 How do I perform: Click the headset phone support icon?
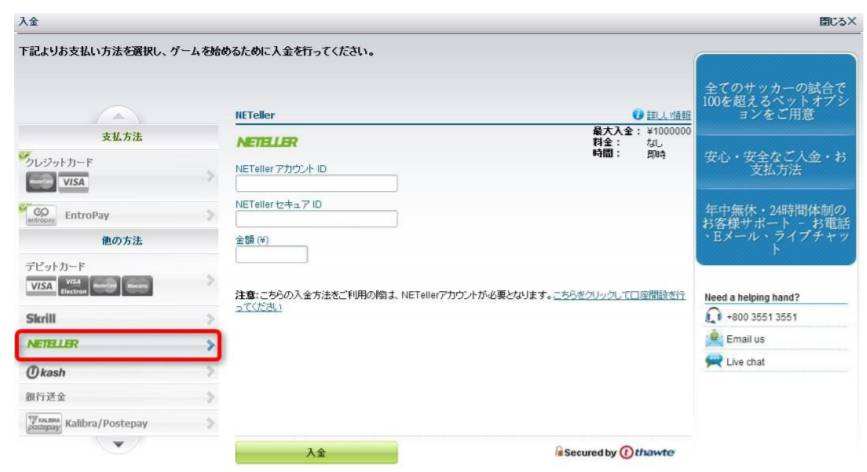[x=713, y=316]
